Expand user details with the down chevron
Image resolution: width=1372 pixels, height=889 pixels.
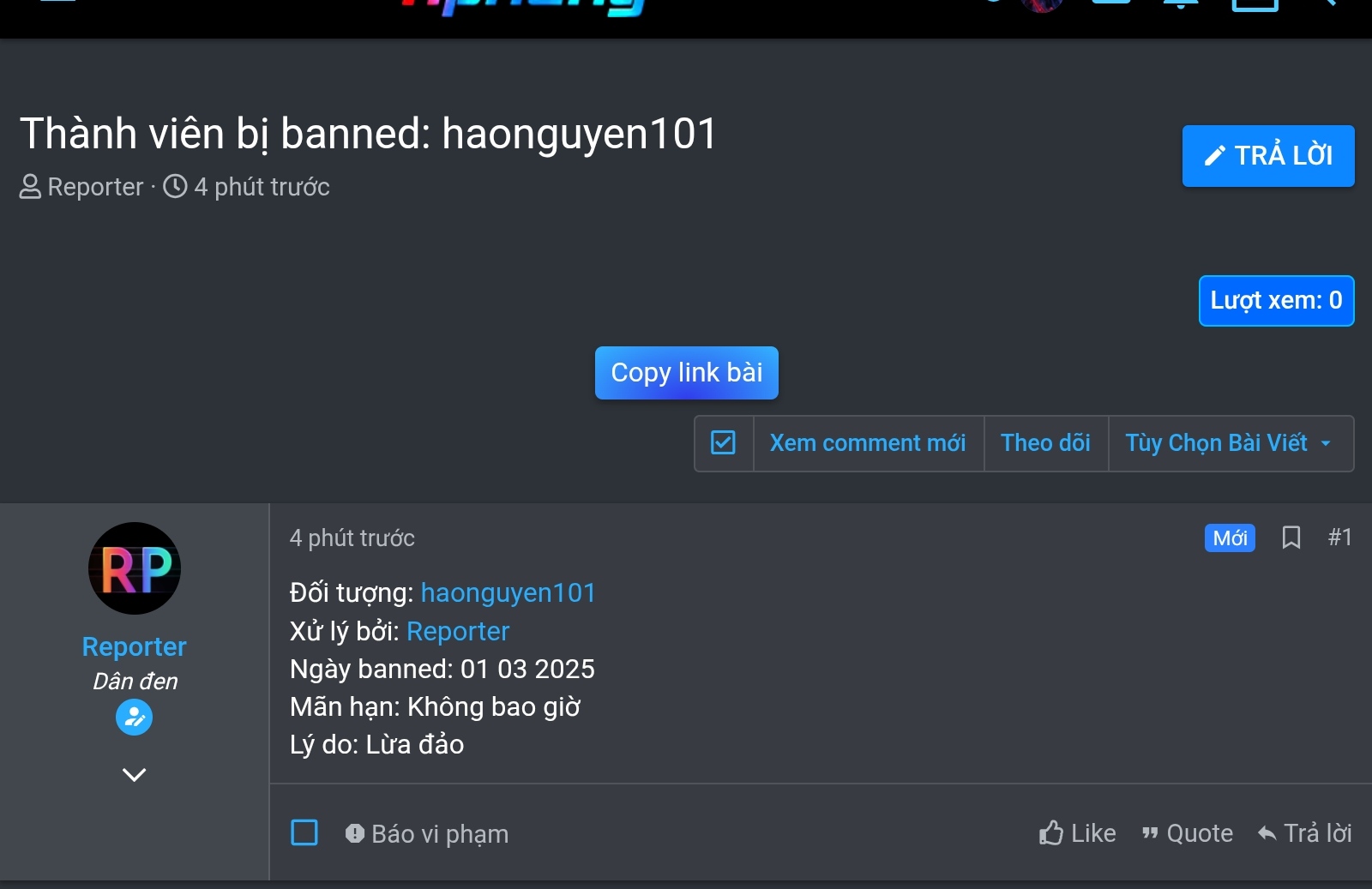(135, 775)
